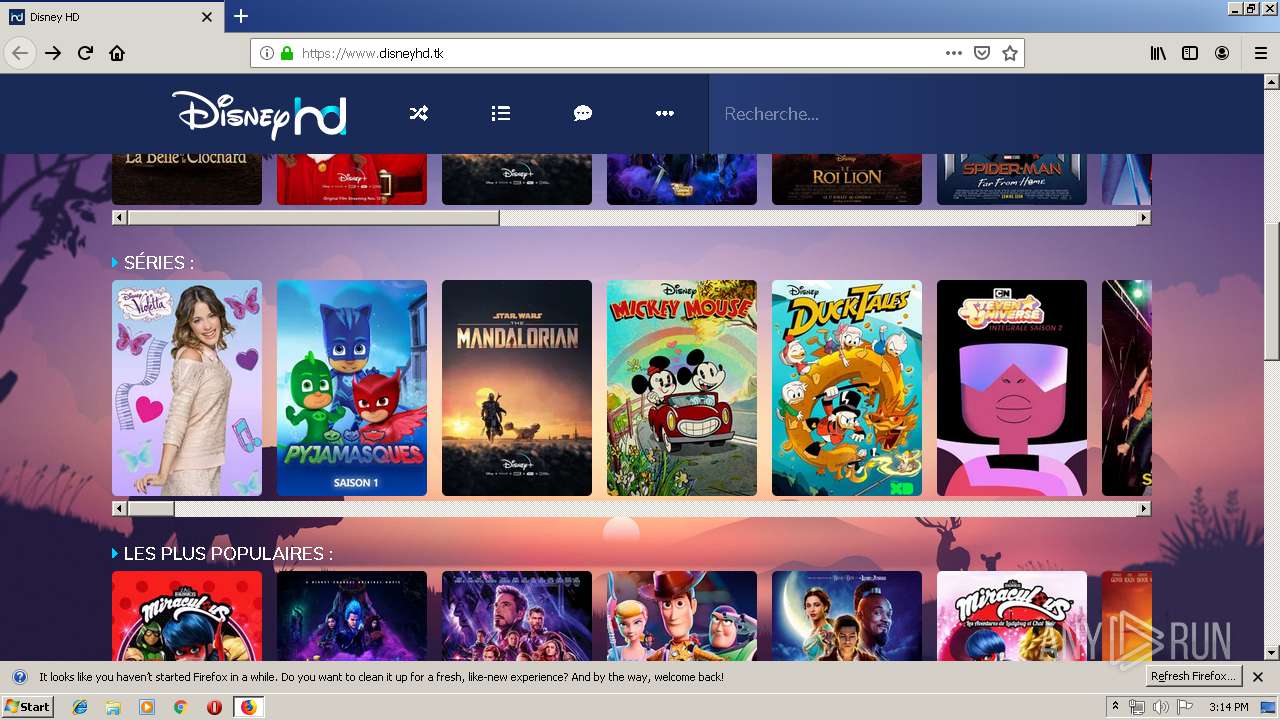Open DuckTales series poster
This screenshot has height=720, width=1280.
point(847,388)
